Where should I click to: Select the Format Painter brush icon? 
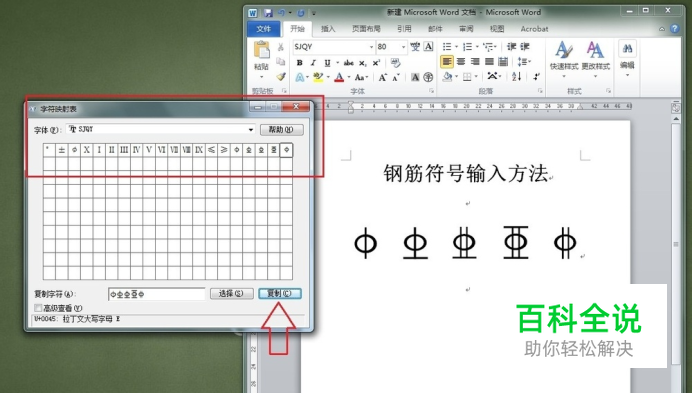point(281,77)
